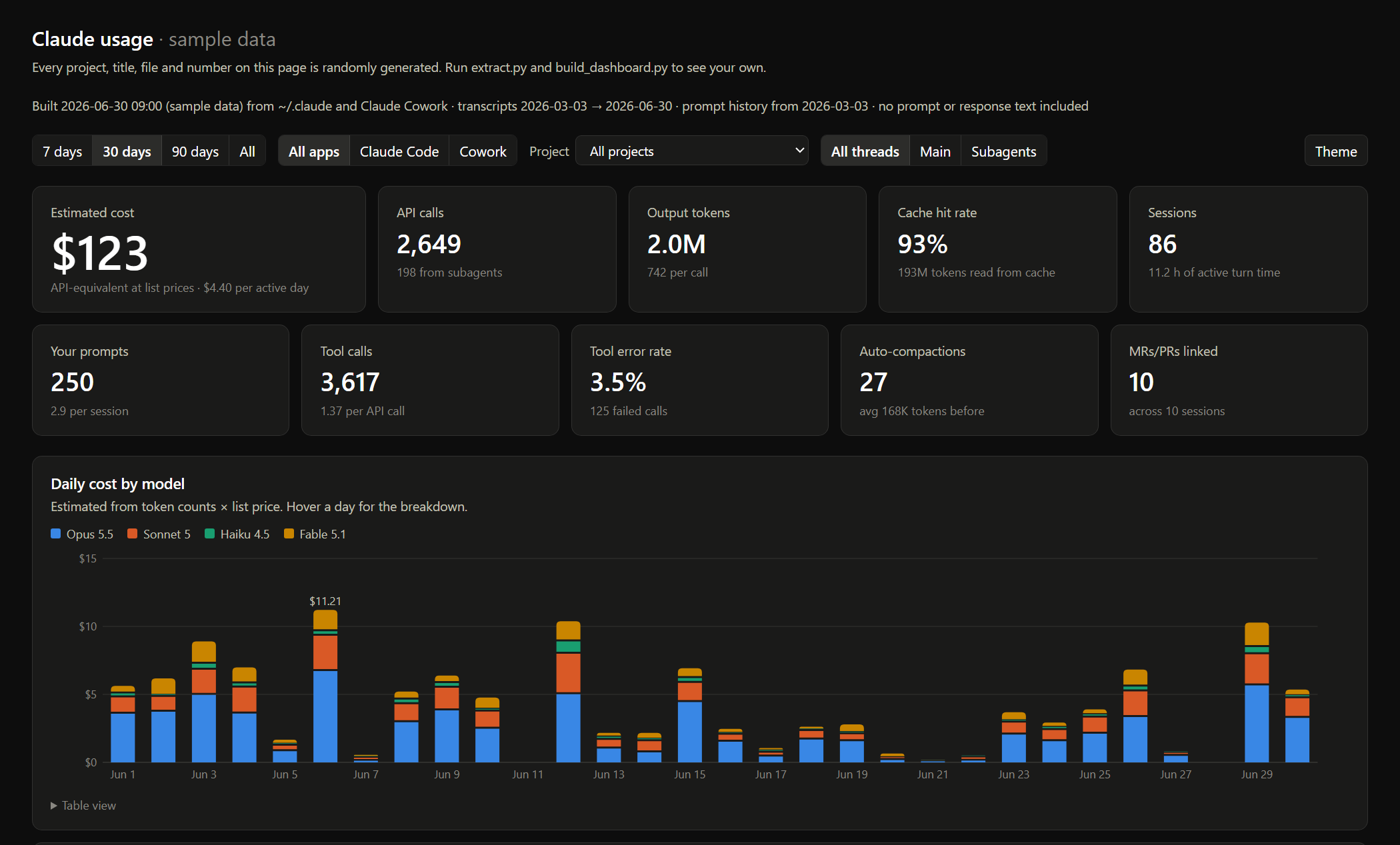Click the Sessions 86 value

[1162, 245]
